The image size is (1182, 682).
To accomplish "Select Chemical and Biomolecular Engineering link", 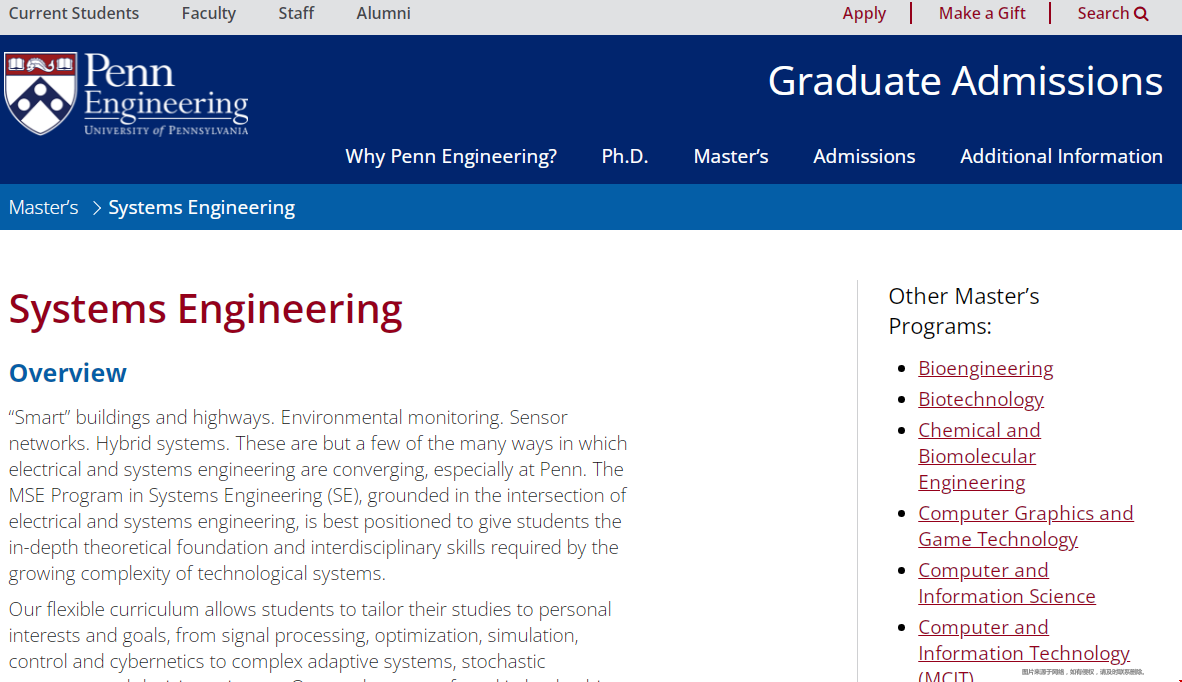I will [979, 456].
